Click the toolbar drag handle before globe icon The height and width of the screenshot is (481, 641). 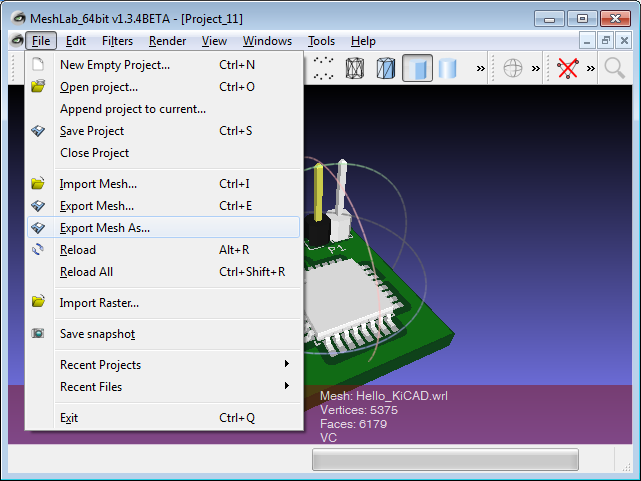click(493, 68)
